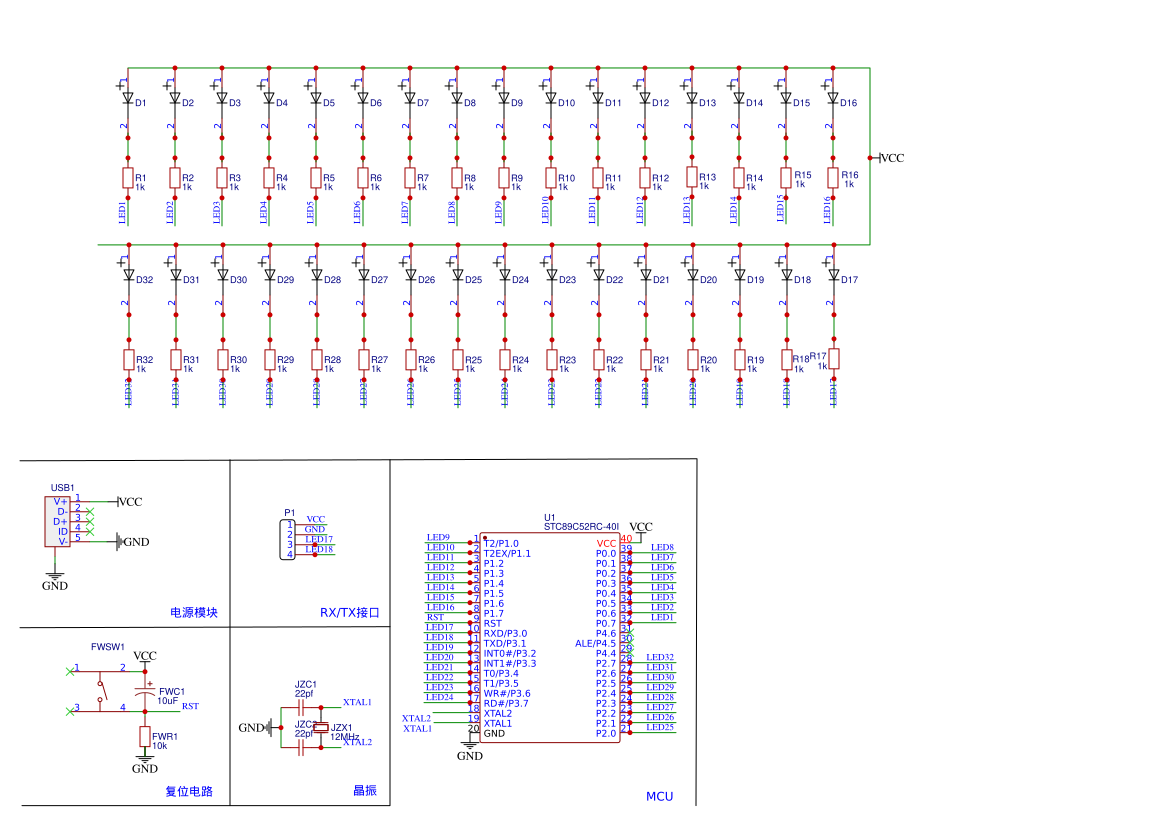Screen dimensions: 1169x827
Task: Select the MCU section label
Action: point(659,796)
